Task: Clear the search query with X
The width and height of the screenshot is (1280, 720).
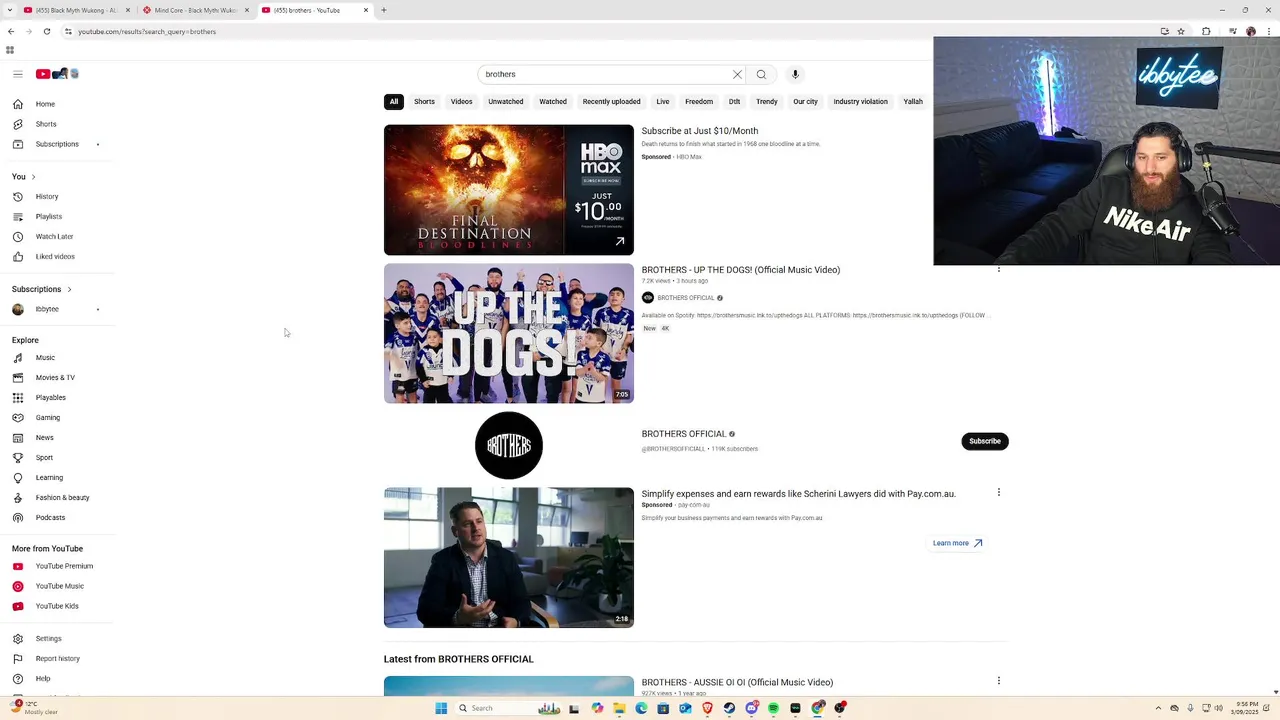Action: click(x=737, y=74)
